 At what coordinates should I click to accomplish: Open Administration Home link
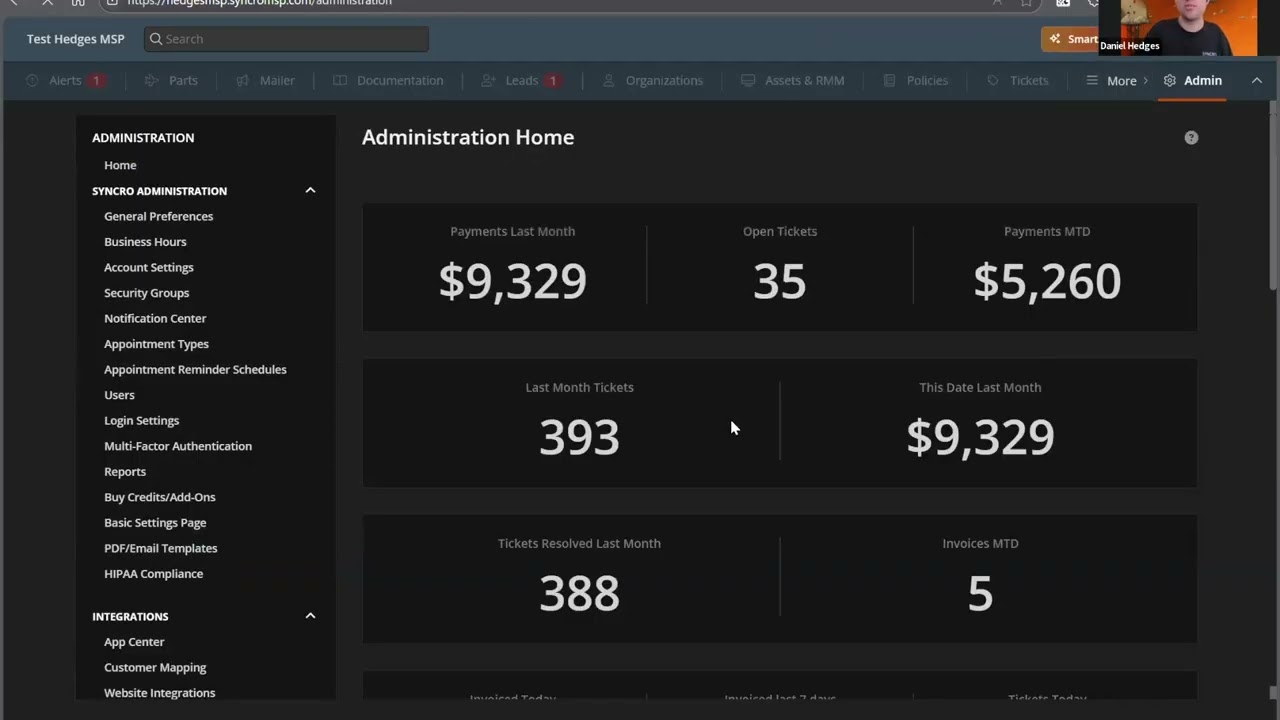coord(120,165)
